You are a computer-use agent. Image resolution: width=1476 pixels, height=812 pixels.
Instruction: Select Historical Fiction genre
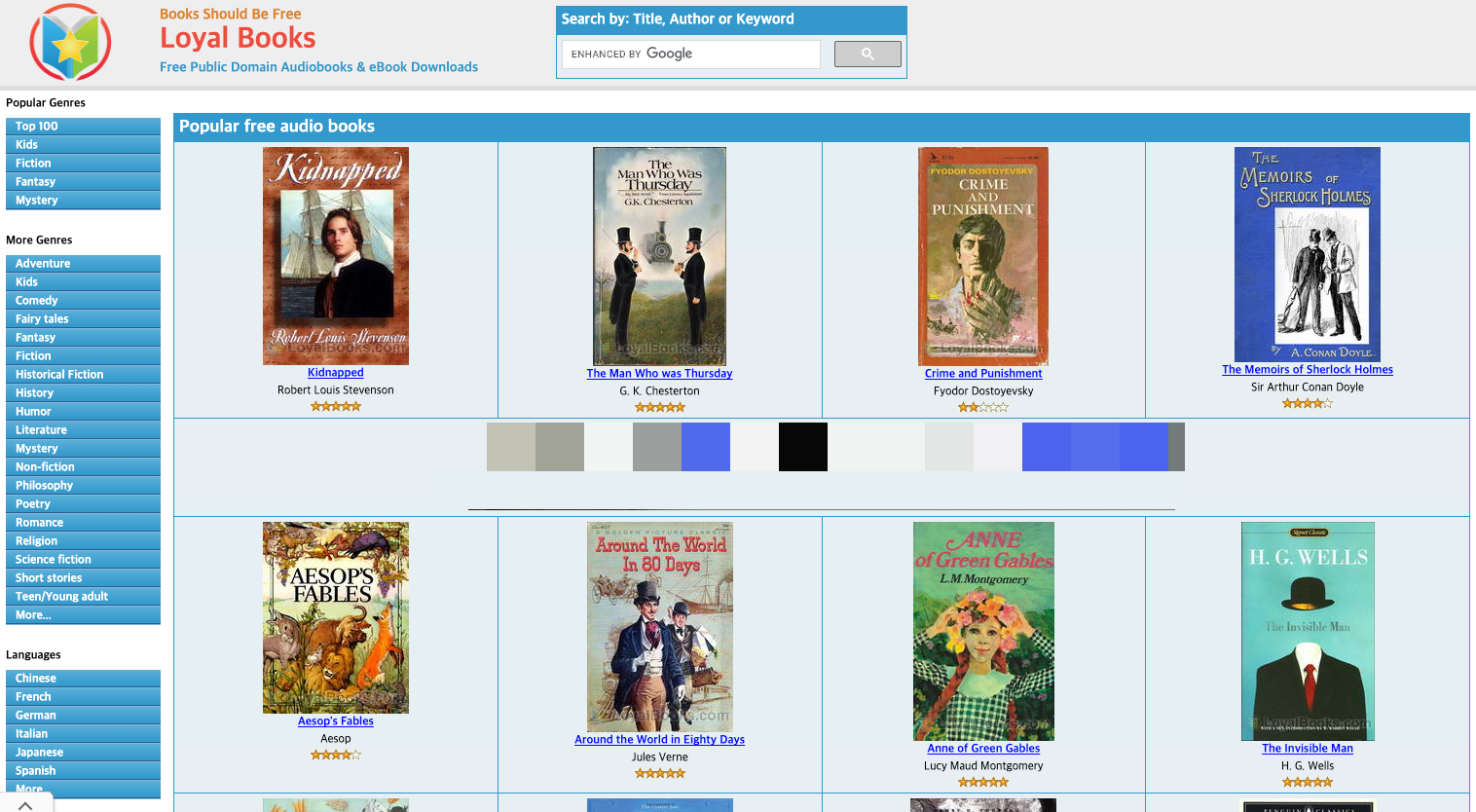tap(83, 375)
